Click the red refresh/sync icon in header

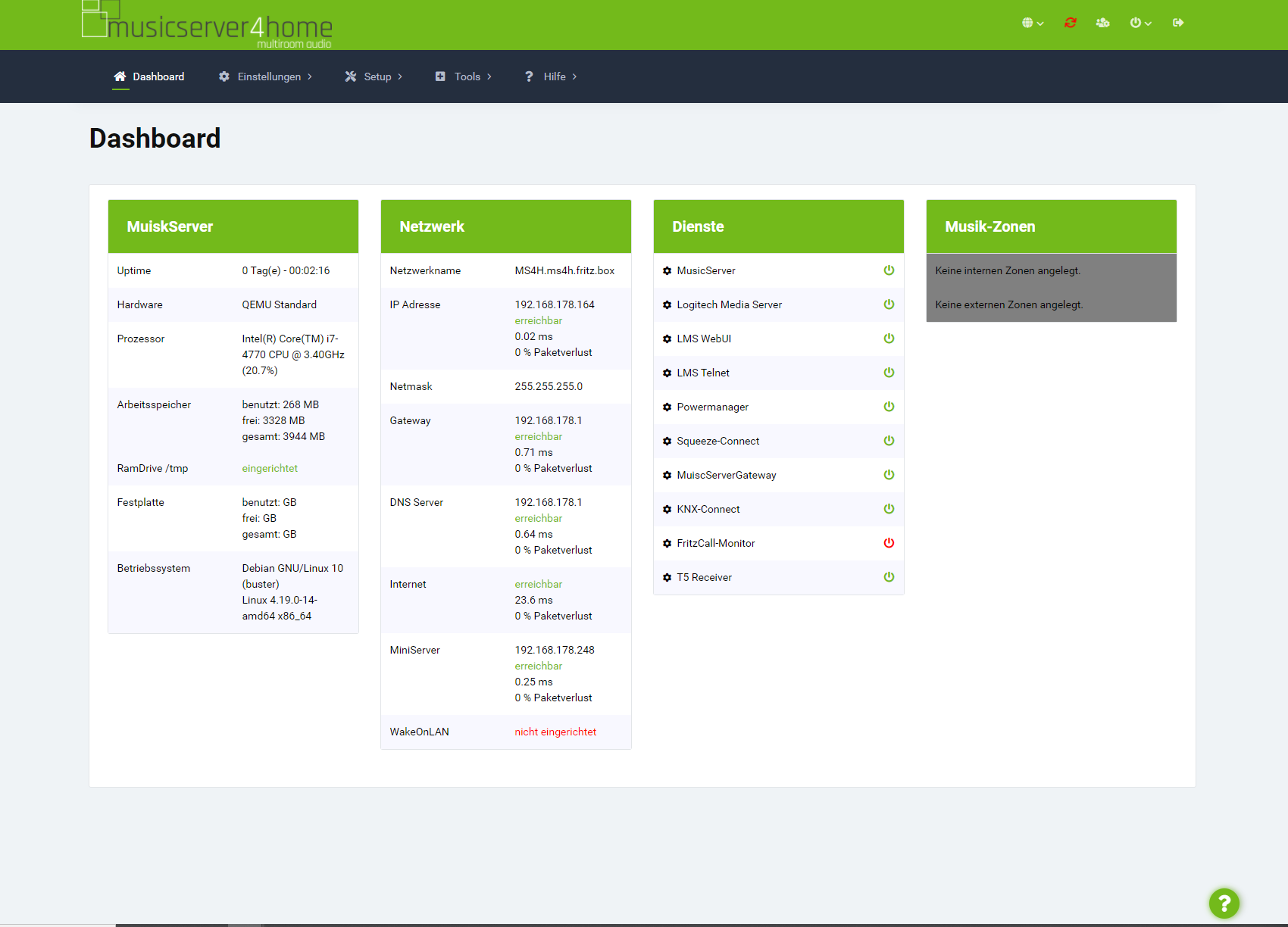click(x=1070, y=23)
